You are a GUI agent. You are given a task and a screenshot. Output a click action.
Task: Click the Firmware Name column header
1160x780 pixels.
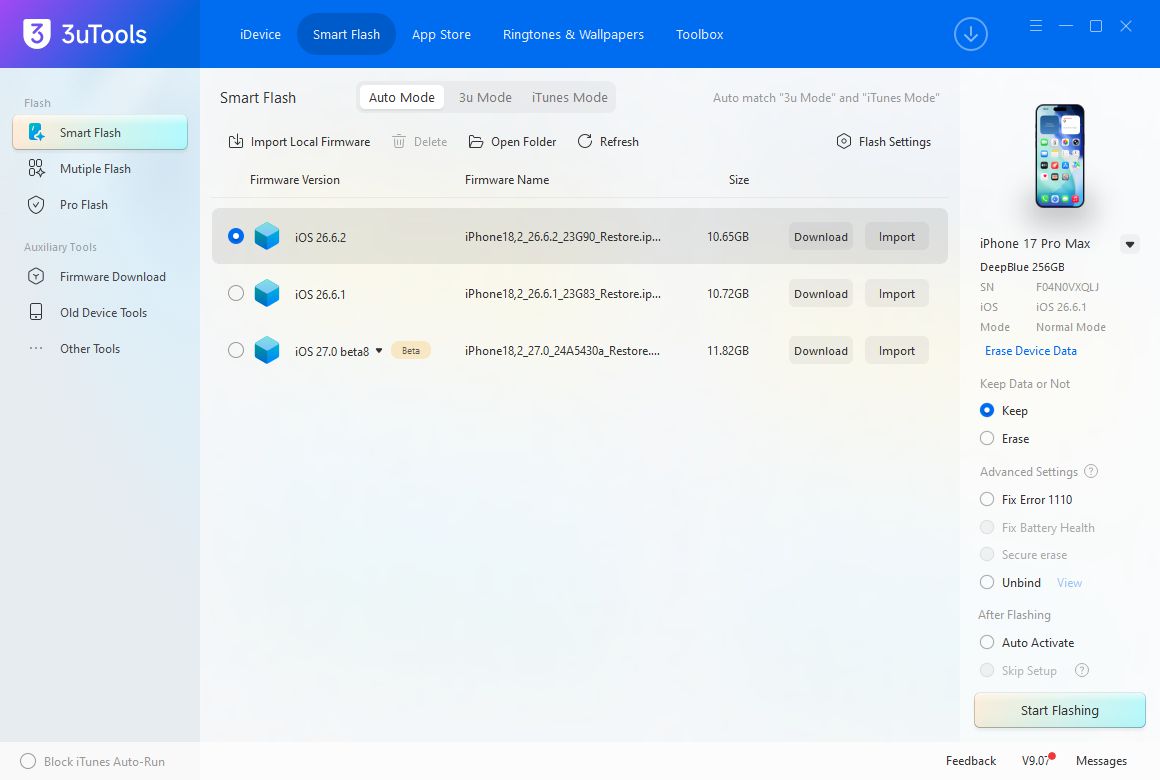(507, 180)
